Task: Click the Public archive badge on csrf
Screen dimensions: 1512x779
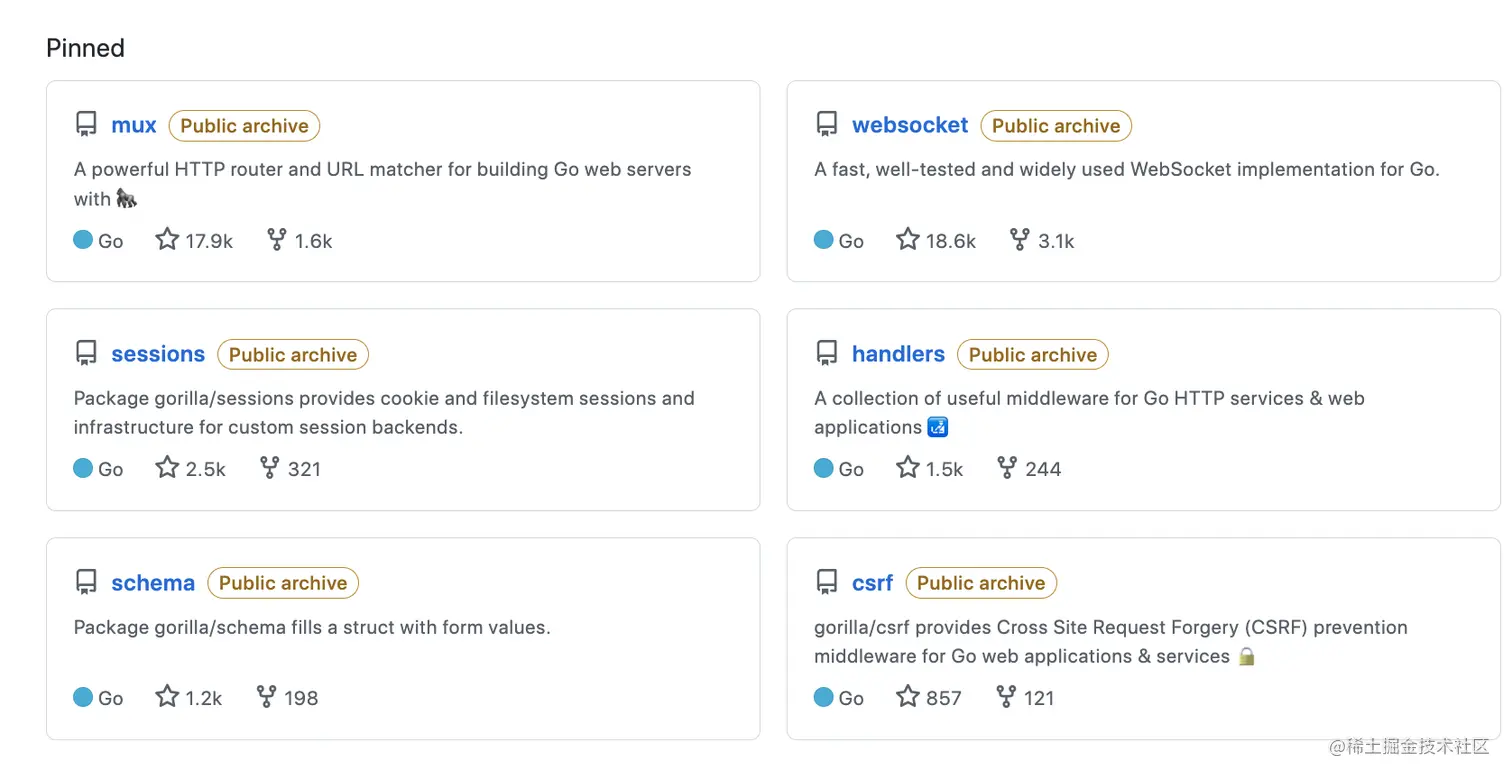Action: [x=981, y=583]
